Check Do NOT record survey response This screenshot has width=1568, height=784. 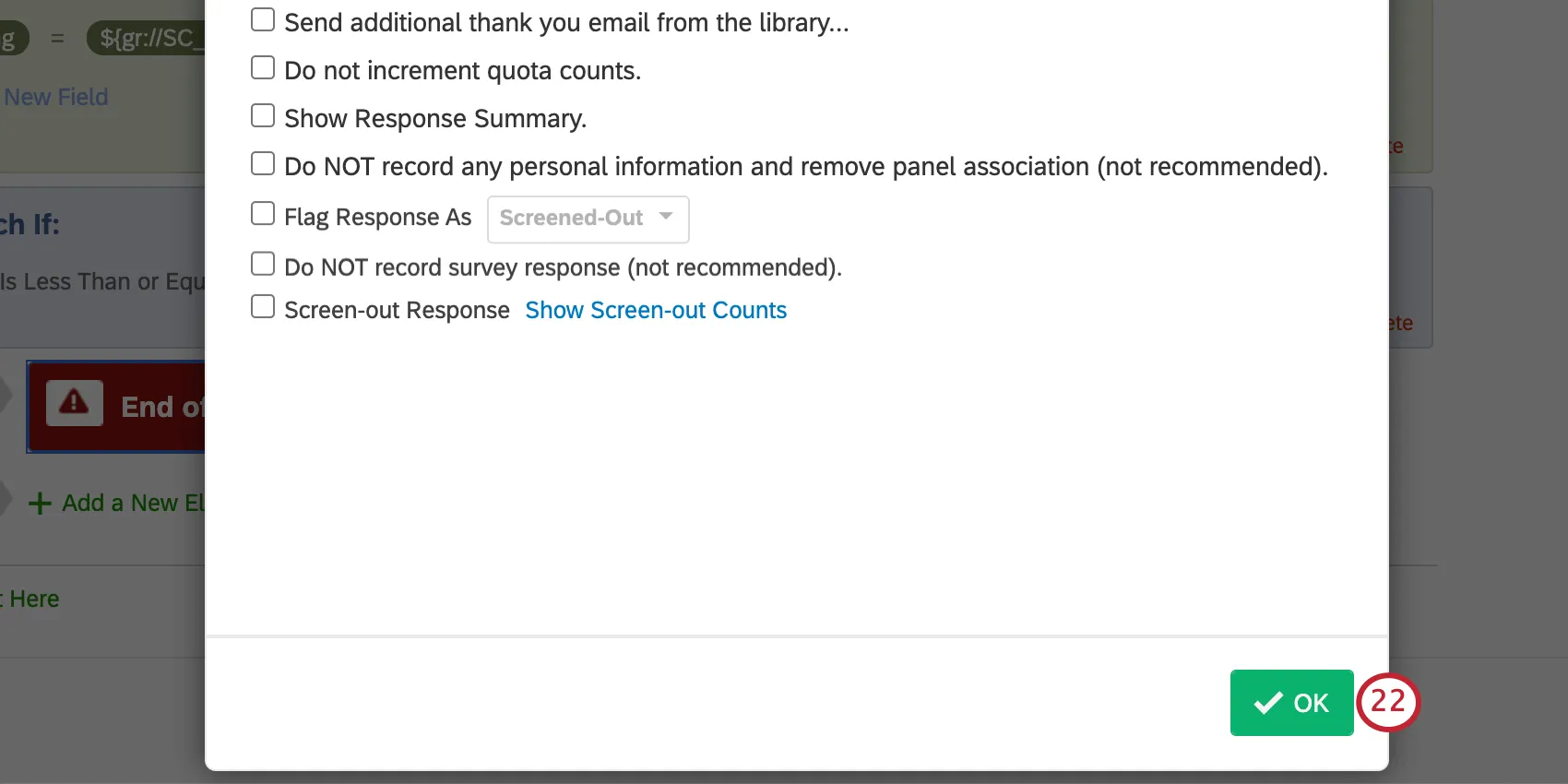click(263, 263)
